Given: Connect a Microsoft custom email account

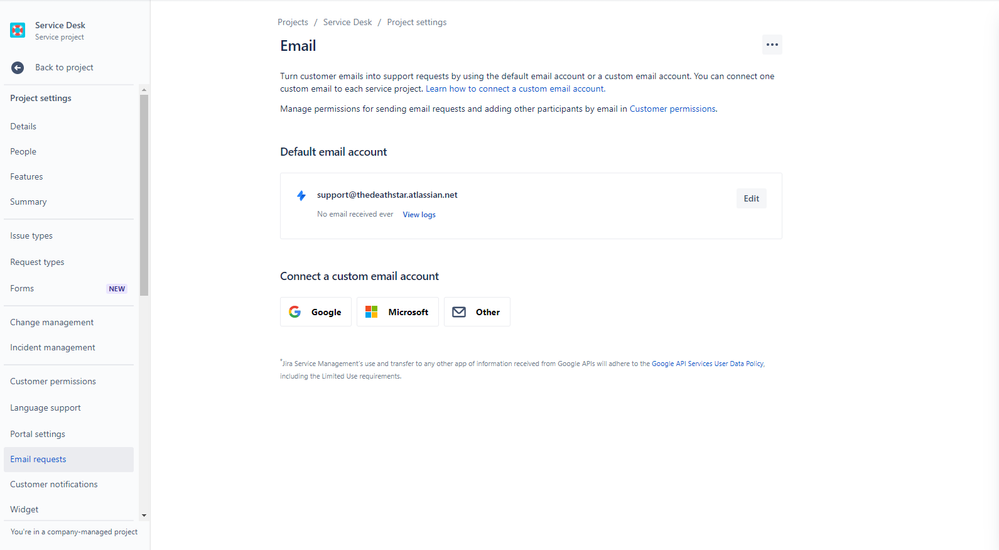Looking at the screenshot, I should (x=398, y=312).
